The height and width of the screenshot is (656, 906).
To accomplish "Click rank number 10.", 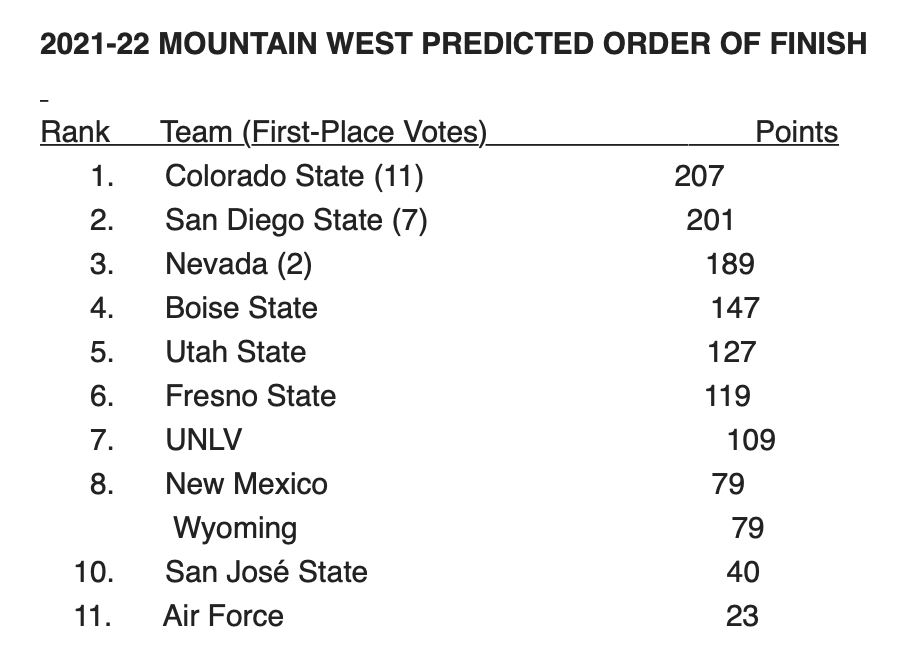I will pyautogui.click(x=93, y=572).
